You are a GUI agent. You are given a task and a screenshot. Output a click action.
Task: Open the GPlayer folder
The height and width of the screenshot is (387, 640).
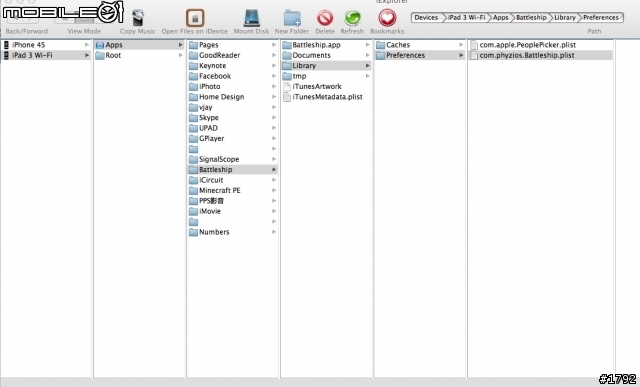click(x=233, y=138)
